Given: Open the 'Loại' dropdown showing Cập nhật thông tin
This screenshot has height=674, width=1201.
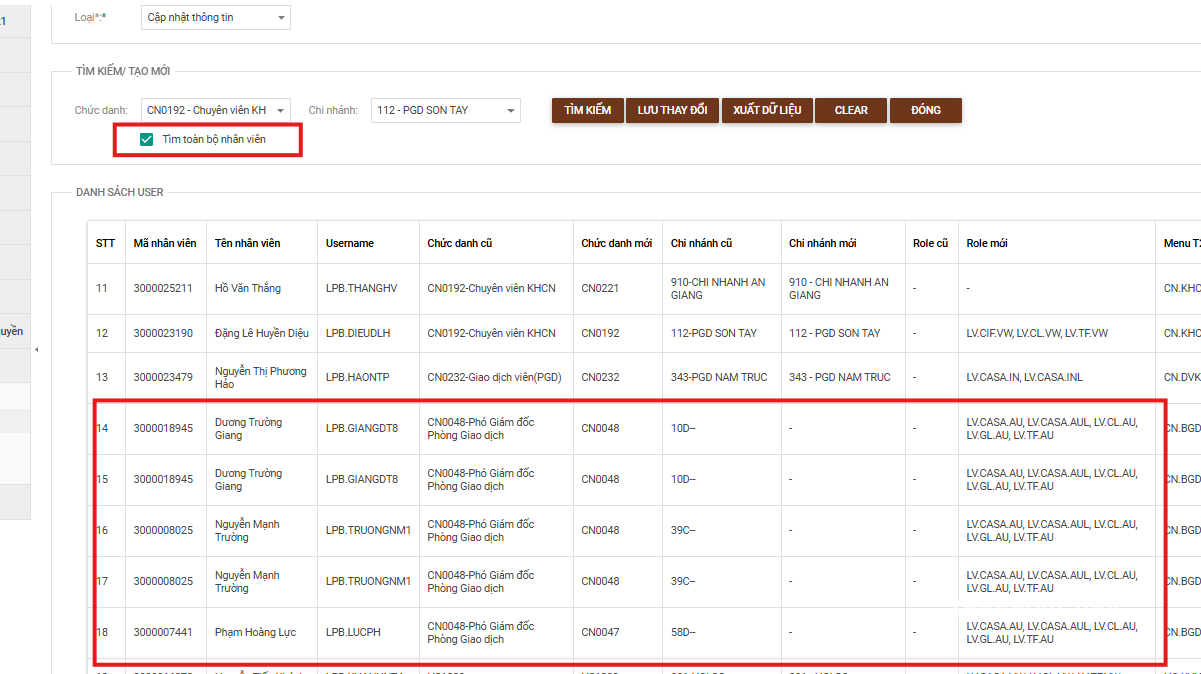Looking at the screenshot, I should click(215, 17).
